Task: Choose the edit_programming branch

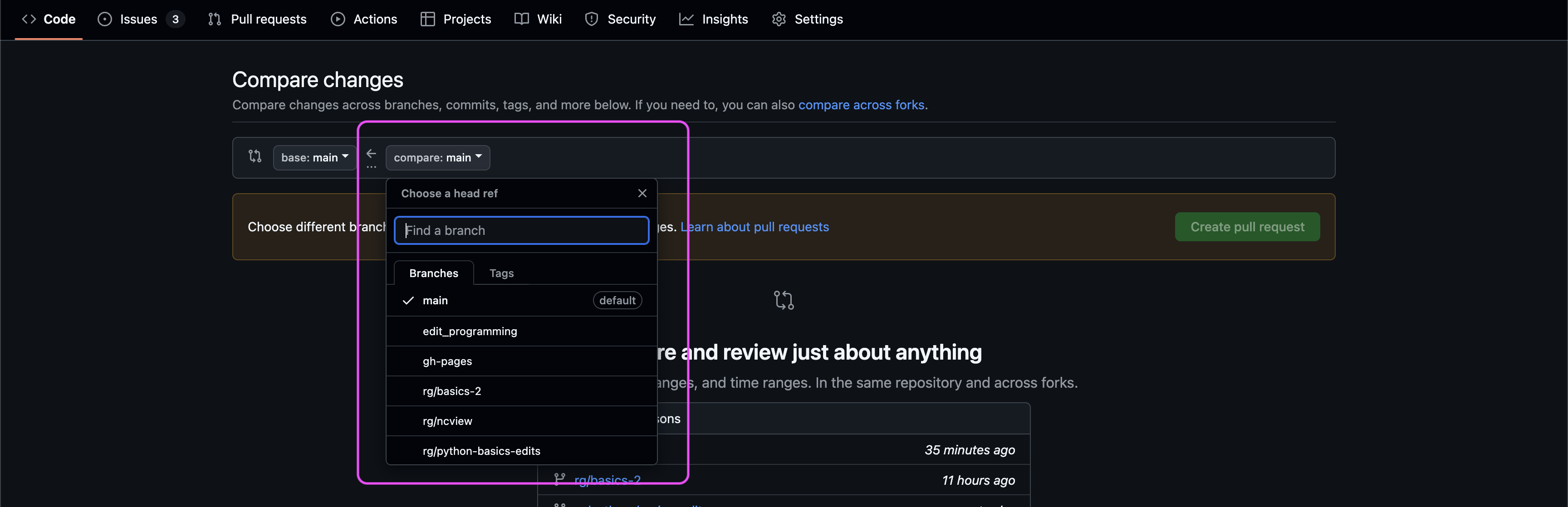Action: pos(469,331)
